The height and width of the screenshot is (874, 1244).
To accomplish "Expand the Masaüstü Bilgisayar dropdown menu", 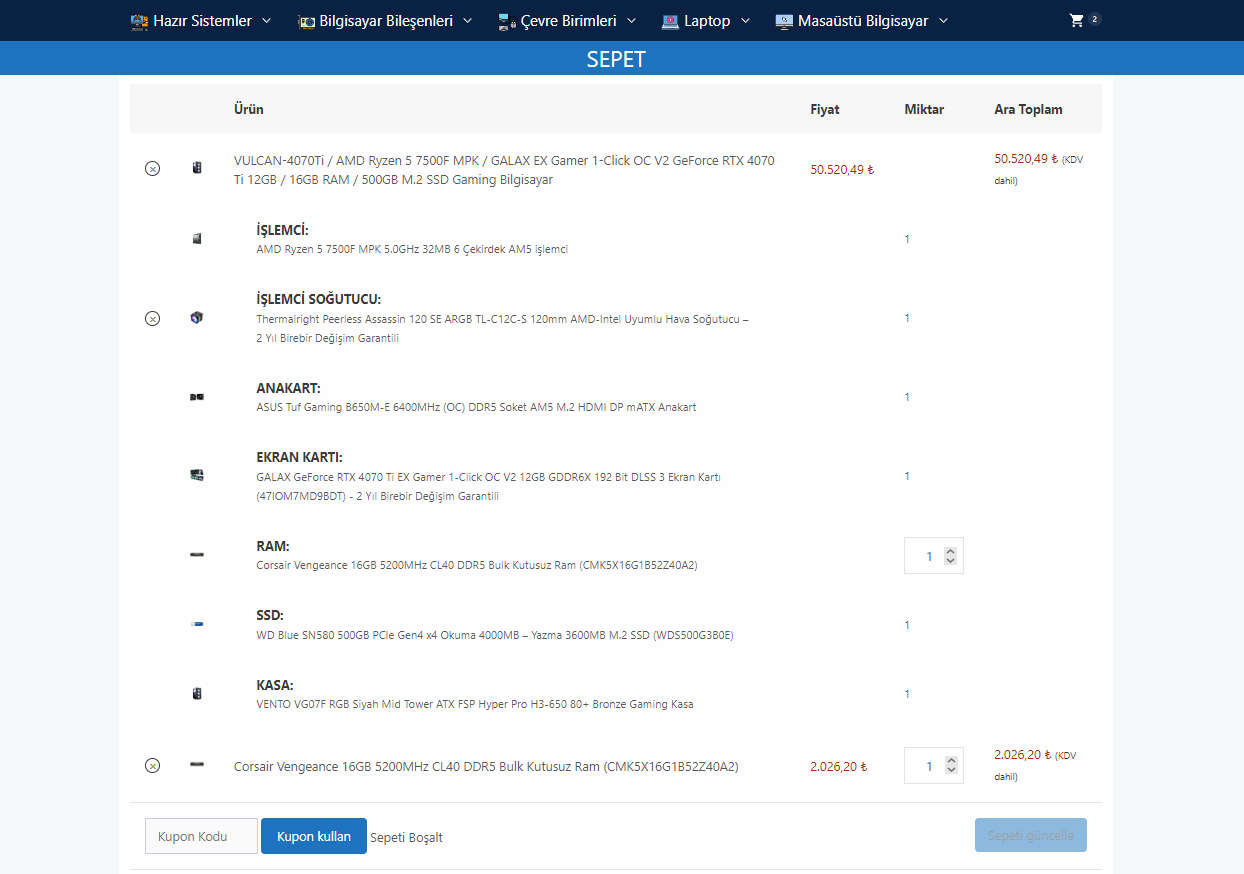I will [x=943, y=21].
